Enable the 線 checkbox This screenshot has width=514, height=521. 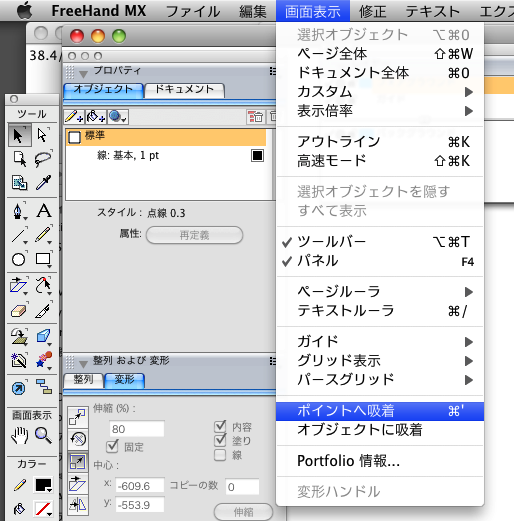point(220,455)
